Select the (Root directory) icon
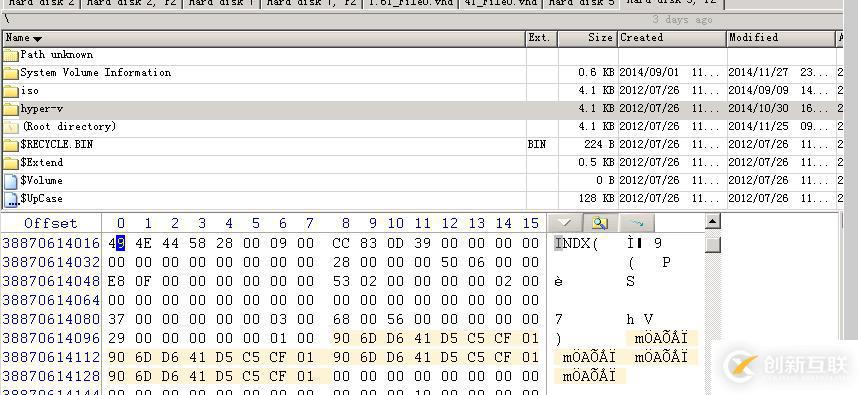 [x=10, y=127]
